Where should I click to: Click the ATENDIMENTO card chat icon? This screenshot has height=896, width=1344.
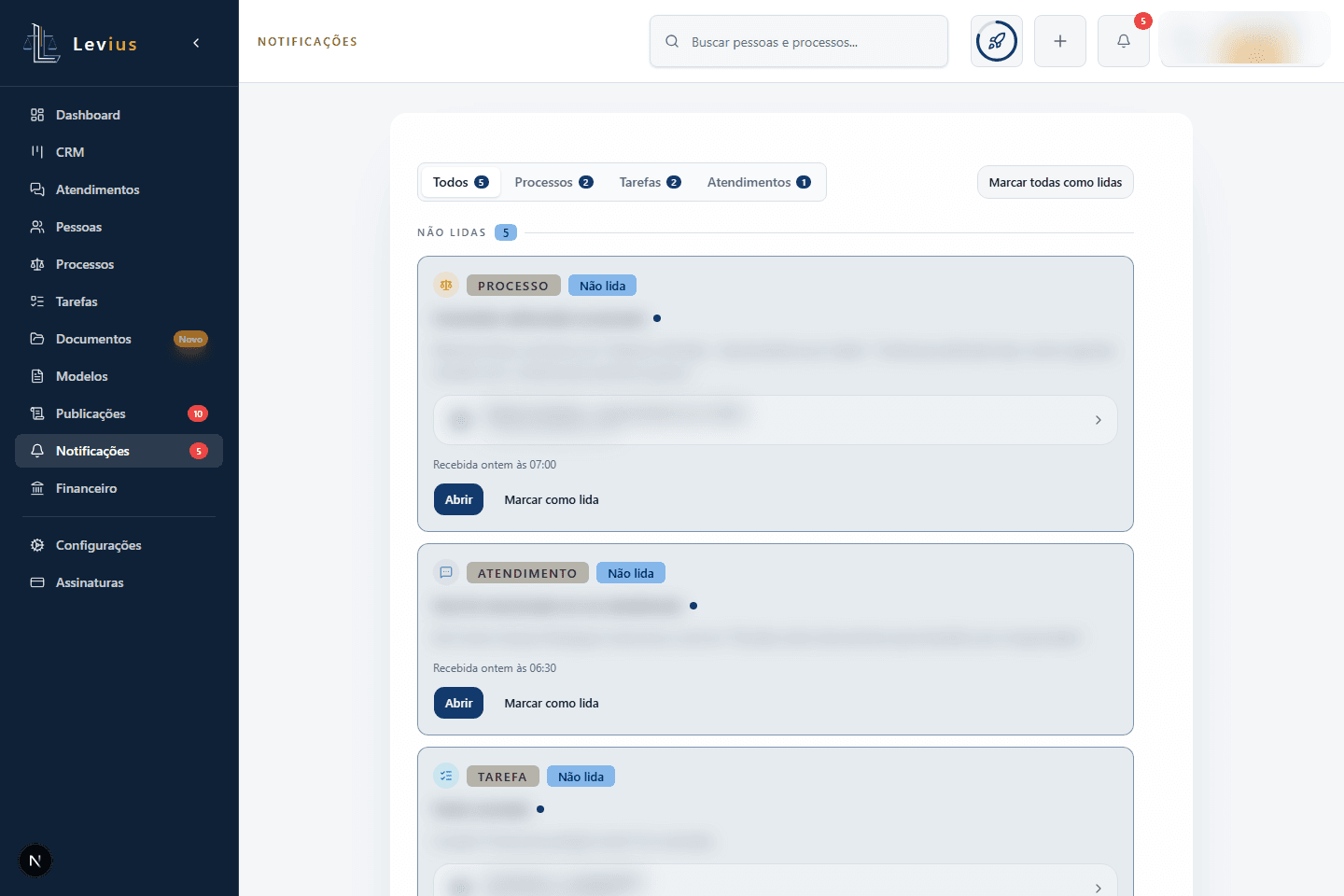pos(446,573)
